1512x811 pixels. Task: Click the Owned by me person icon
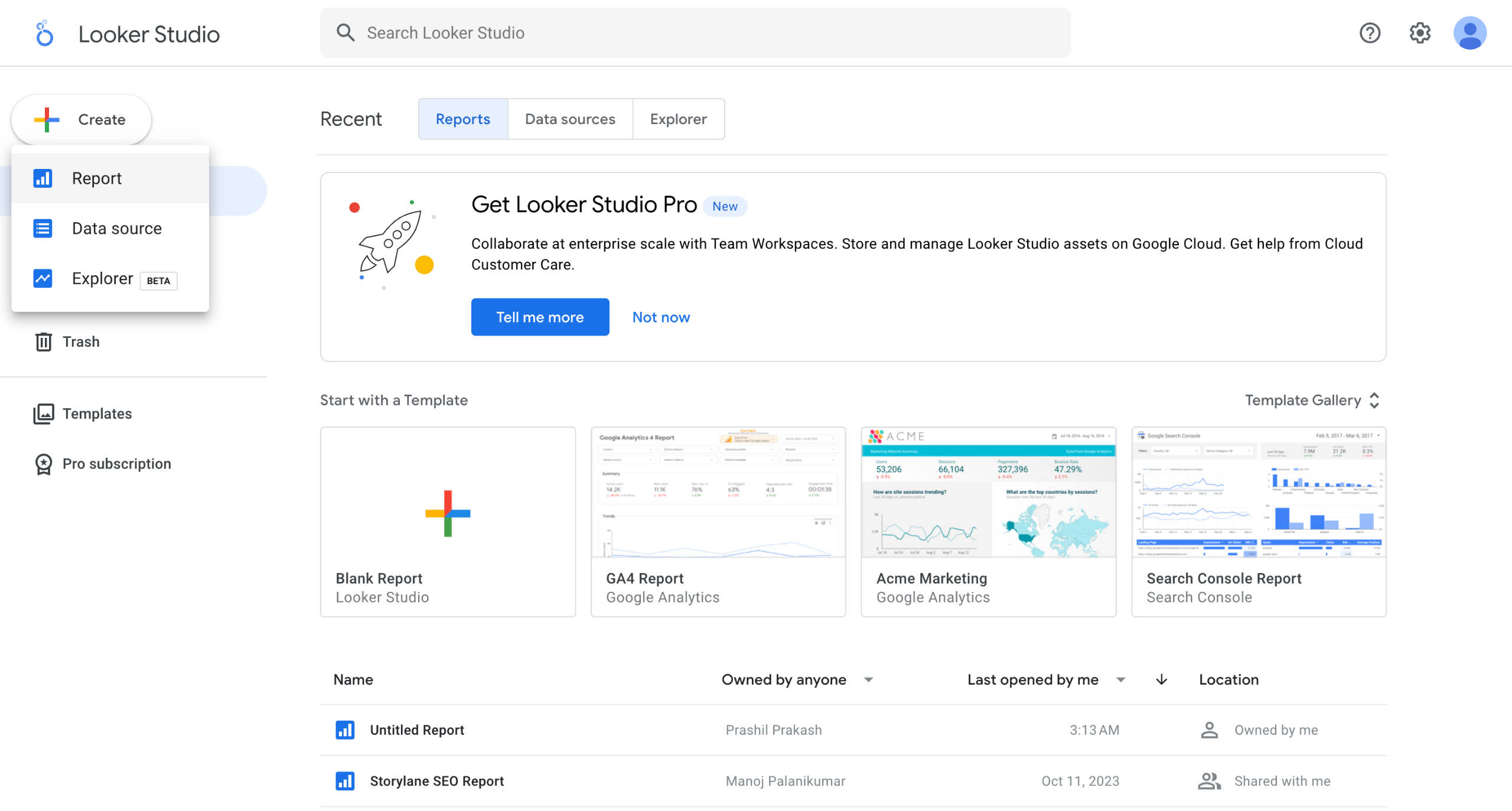pos(1209,730)
